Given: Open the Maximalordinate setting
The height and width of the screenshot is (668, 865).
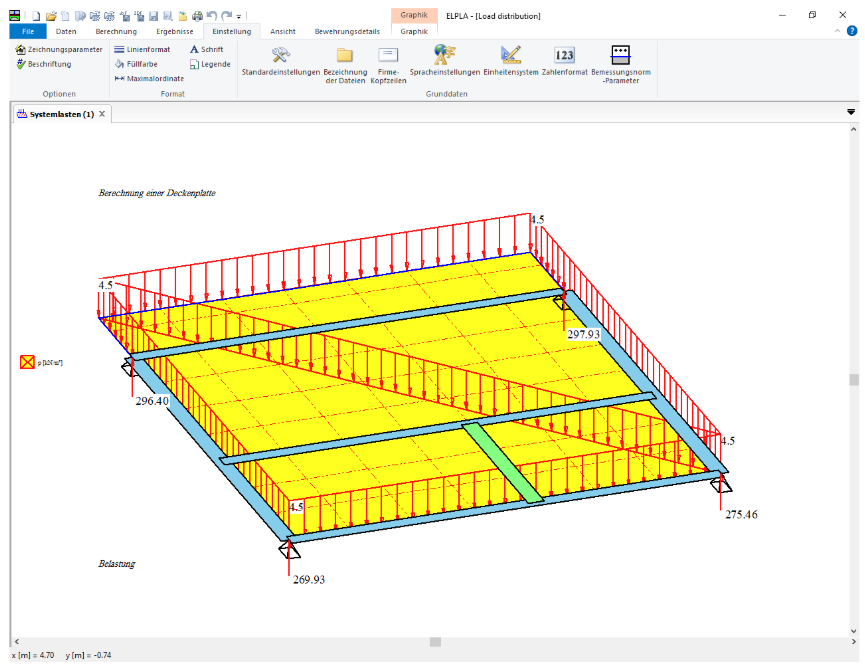Looking at the screenshot, I should (149, 78).
